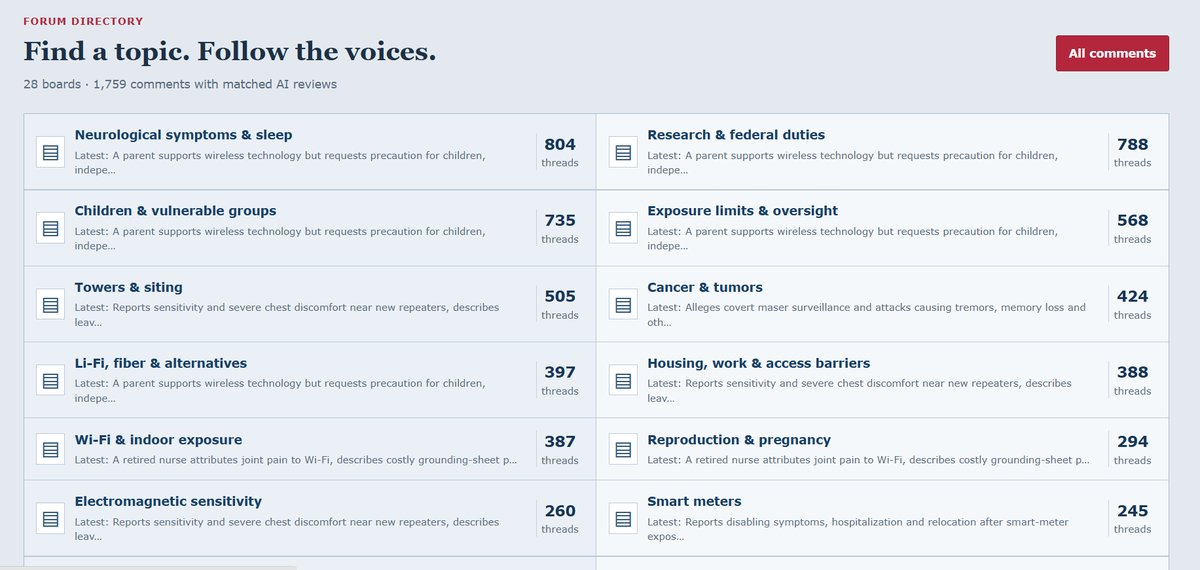This screenshot has width=1200, height=570.
Task: Click the FORUM DIRECTORY label
Action: 83,21
